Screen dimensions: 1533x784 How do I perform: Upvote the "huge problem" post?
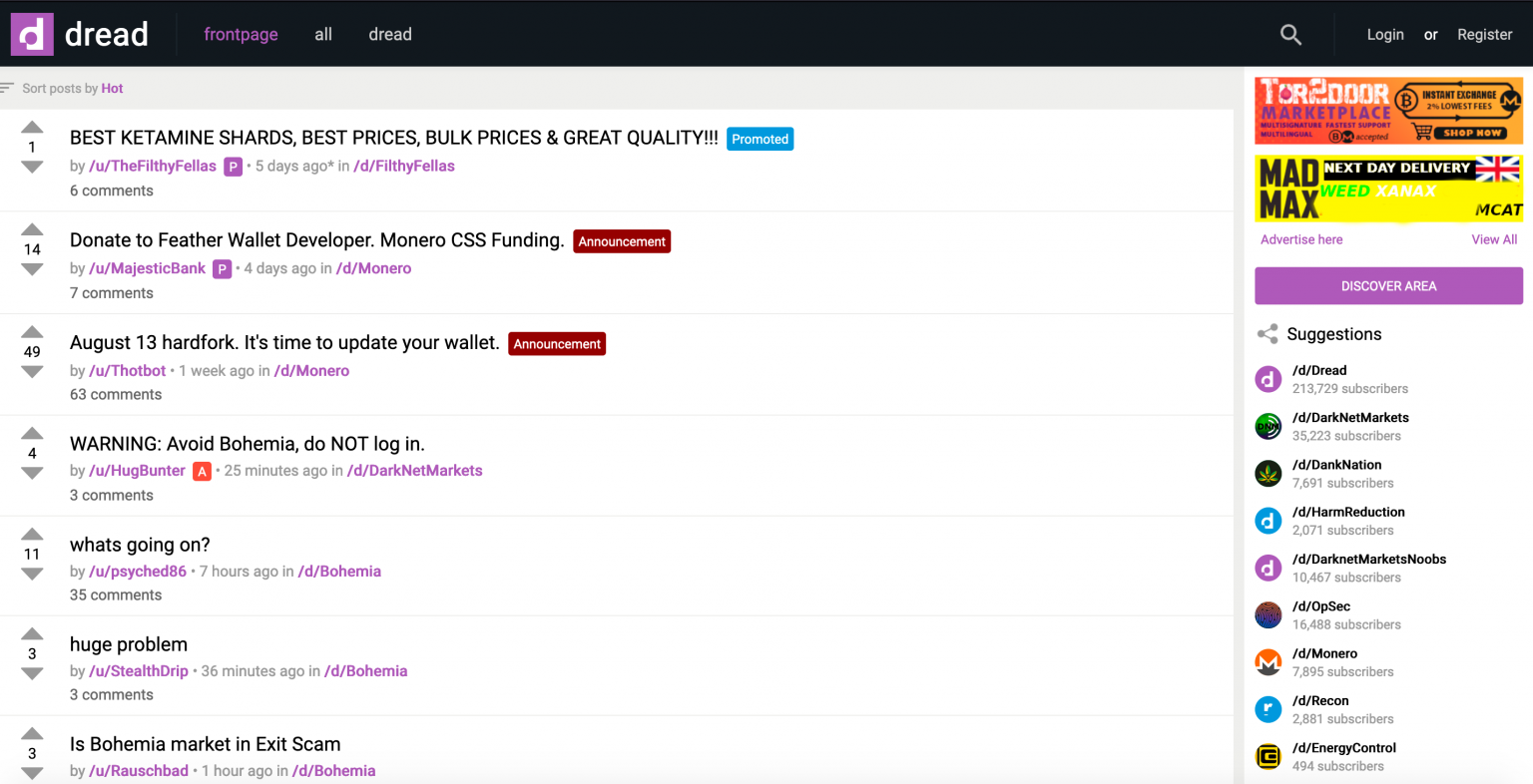tap(32, 633)
